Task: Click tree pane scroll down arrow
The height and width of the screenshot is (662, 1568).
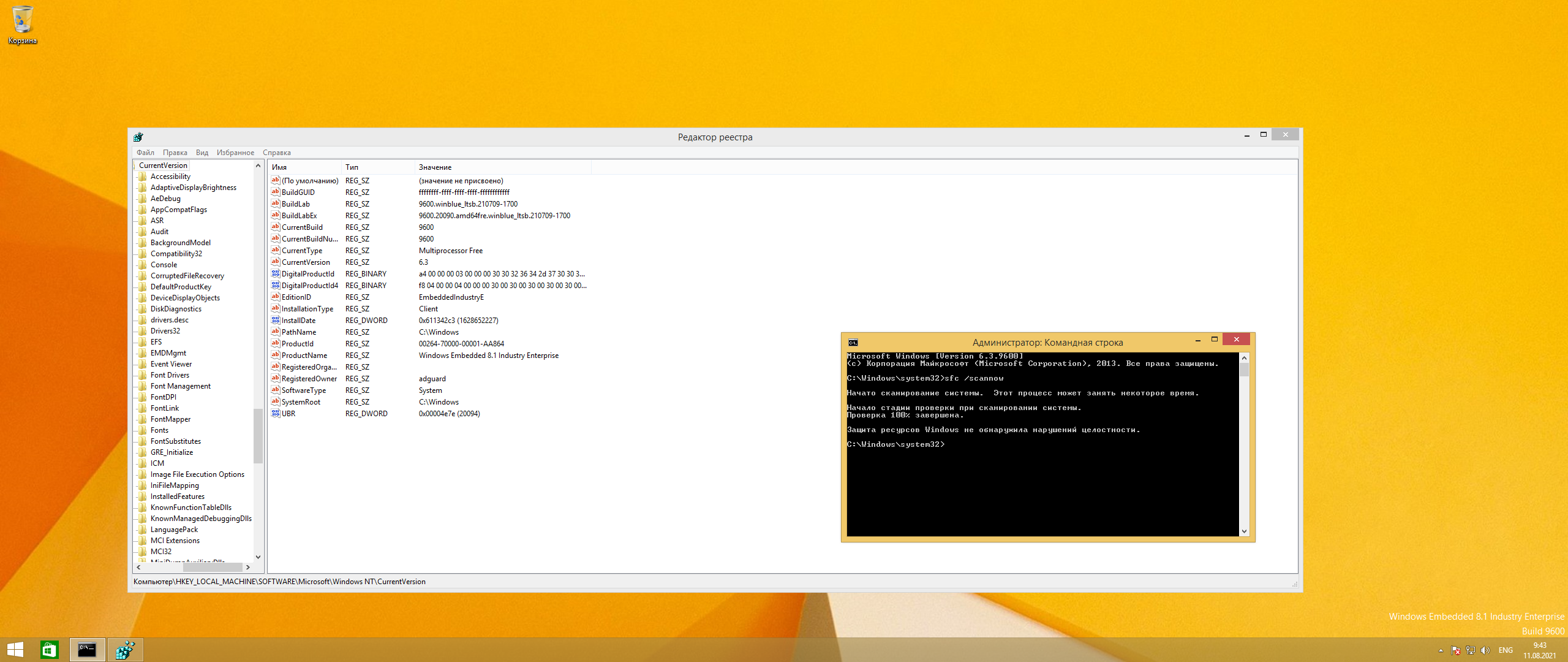Action: pyautogui.click(x=258, y=557)
